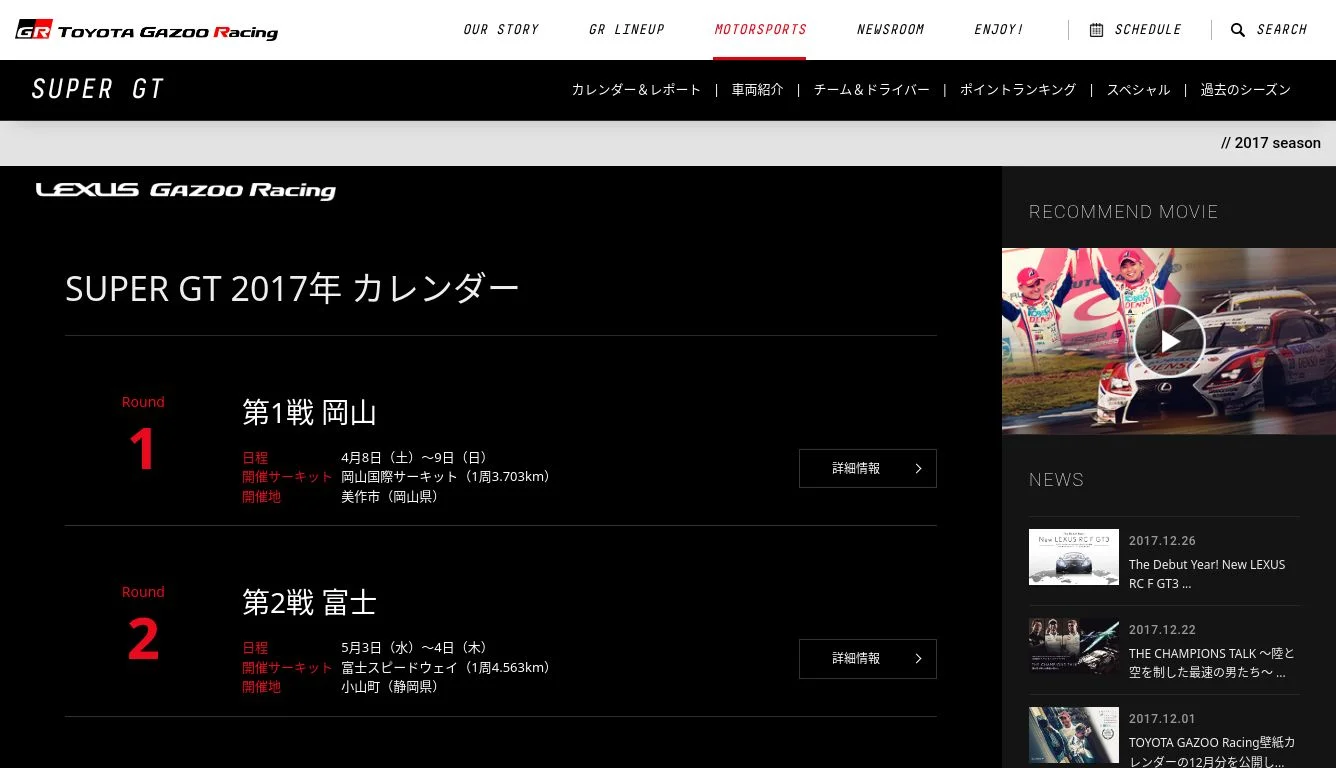Click the SEARCH text label

click(x=1282, y=30)
